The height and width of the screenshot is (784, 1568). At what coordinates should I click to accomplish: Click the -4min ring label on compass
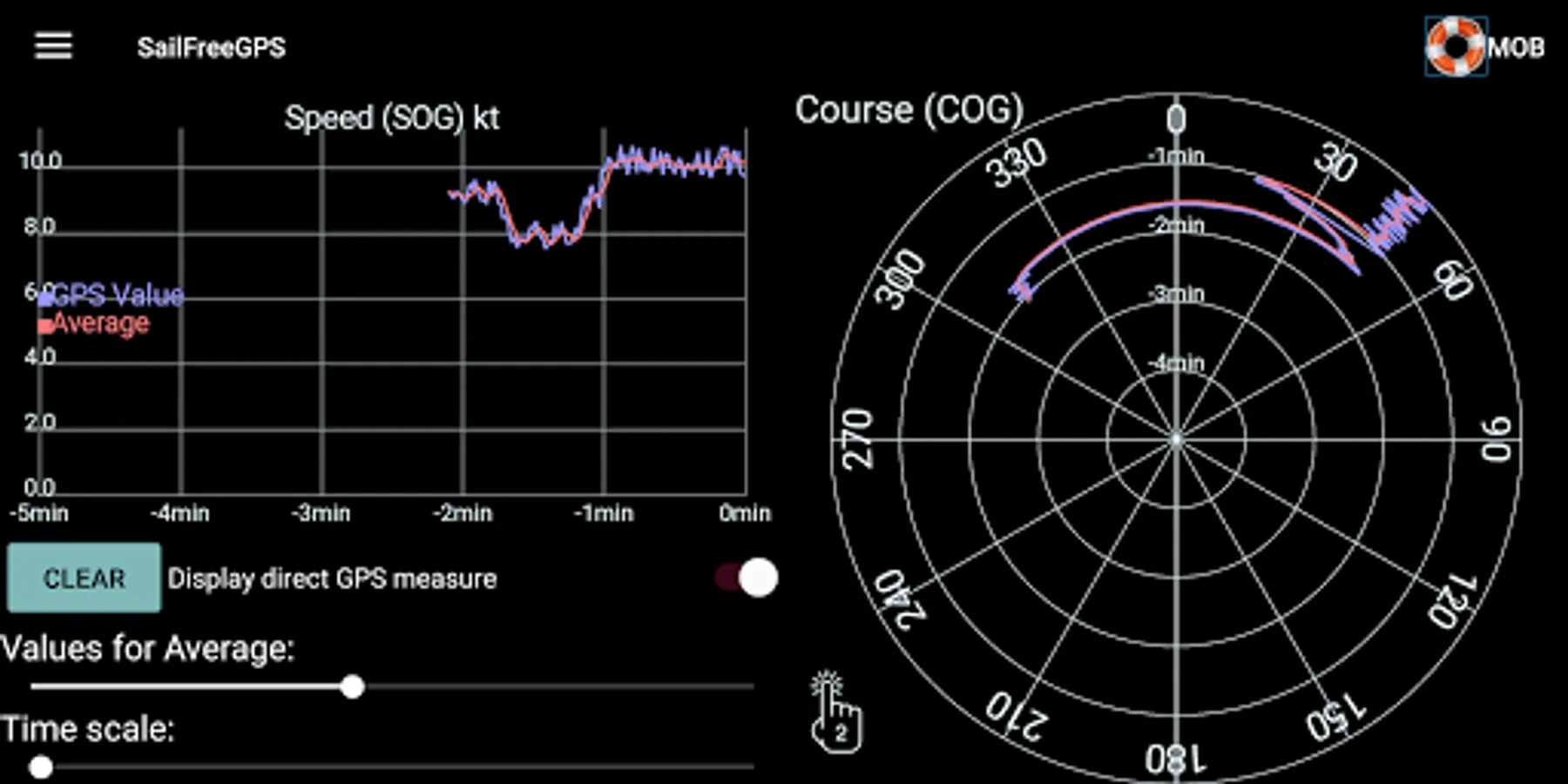point(1177,362)
